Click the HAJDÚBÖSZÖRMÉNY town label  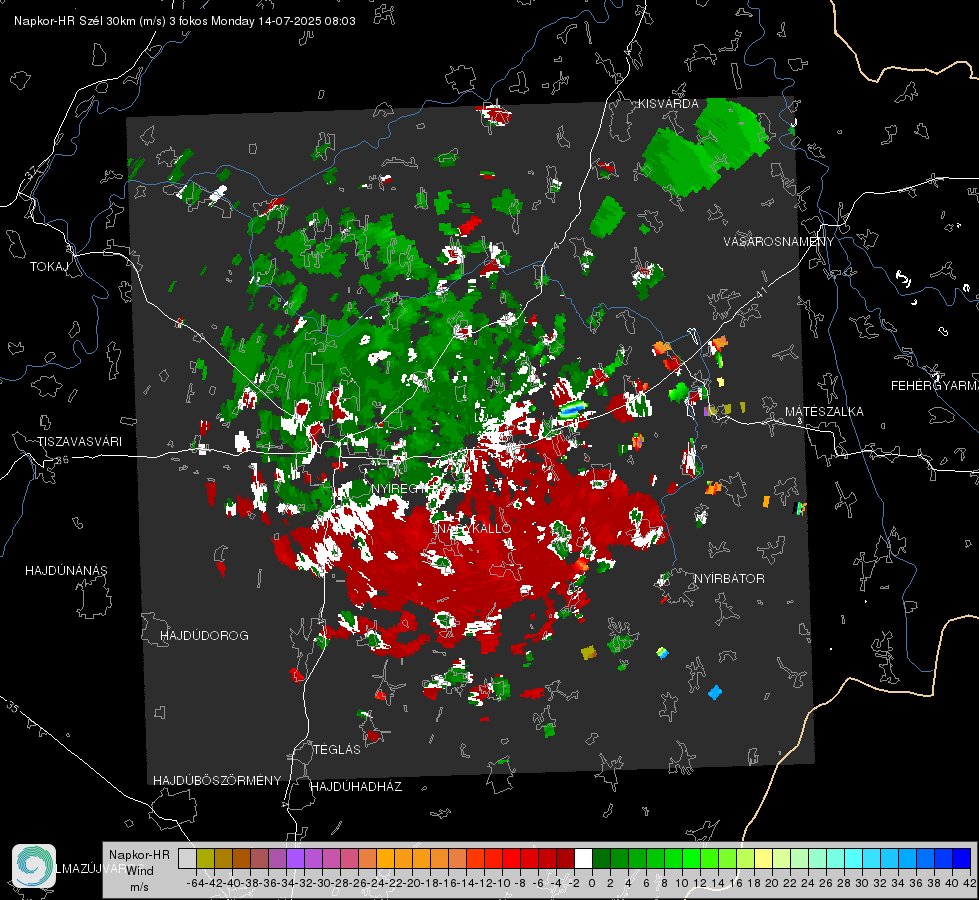[217, 781]
